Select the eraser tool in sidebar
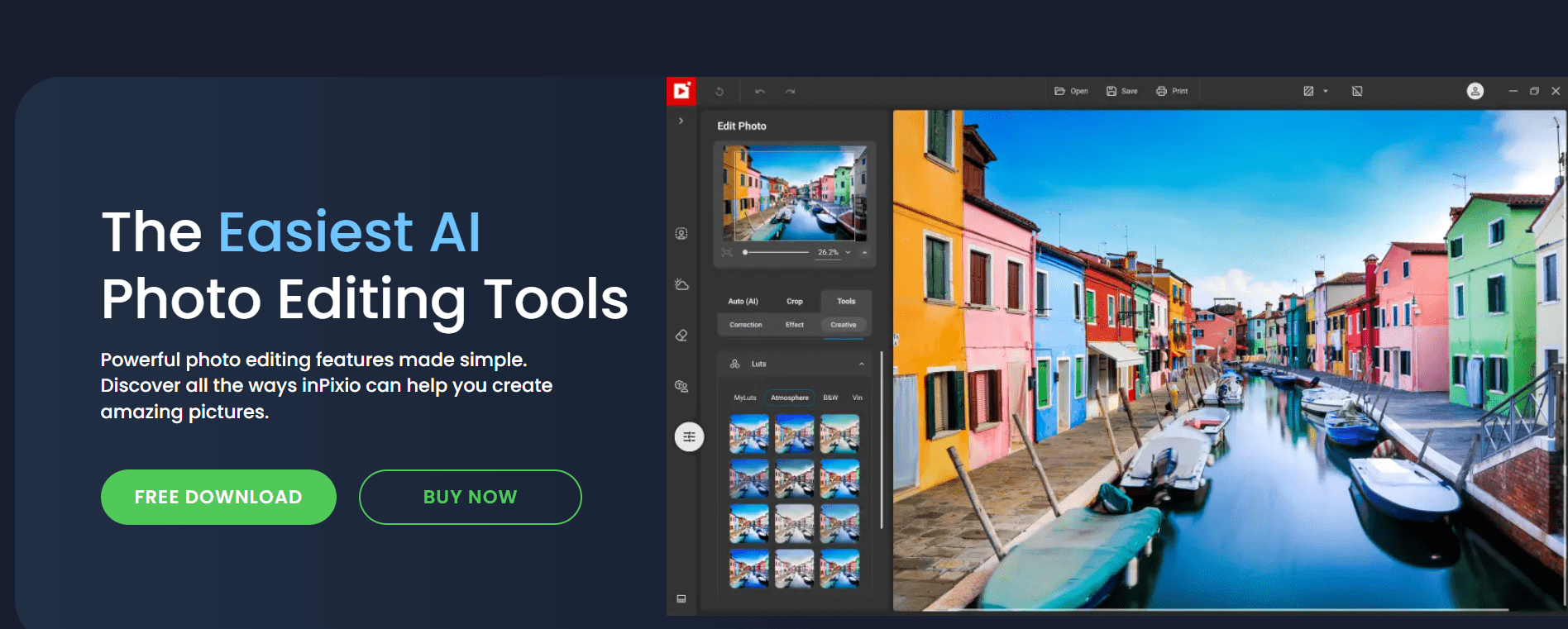Viewport: 1568px width, 629px height. 681,336
